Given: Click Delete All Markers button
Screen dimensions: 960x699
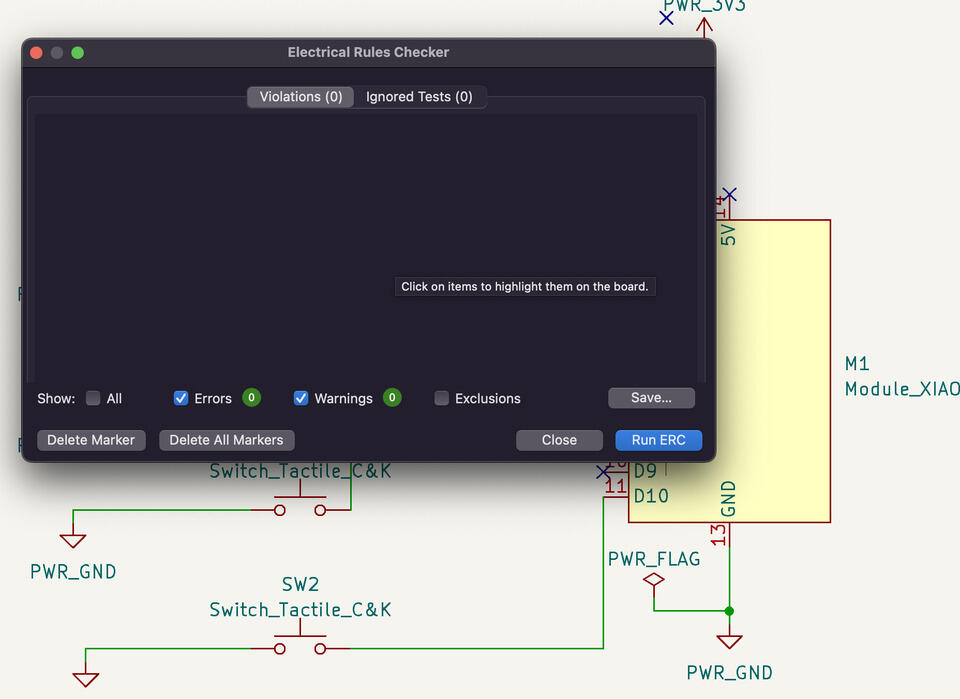Looking at the screenshot, I should pos(227,440).
